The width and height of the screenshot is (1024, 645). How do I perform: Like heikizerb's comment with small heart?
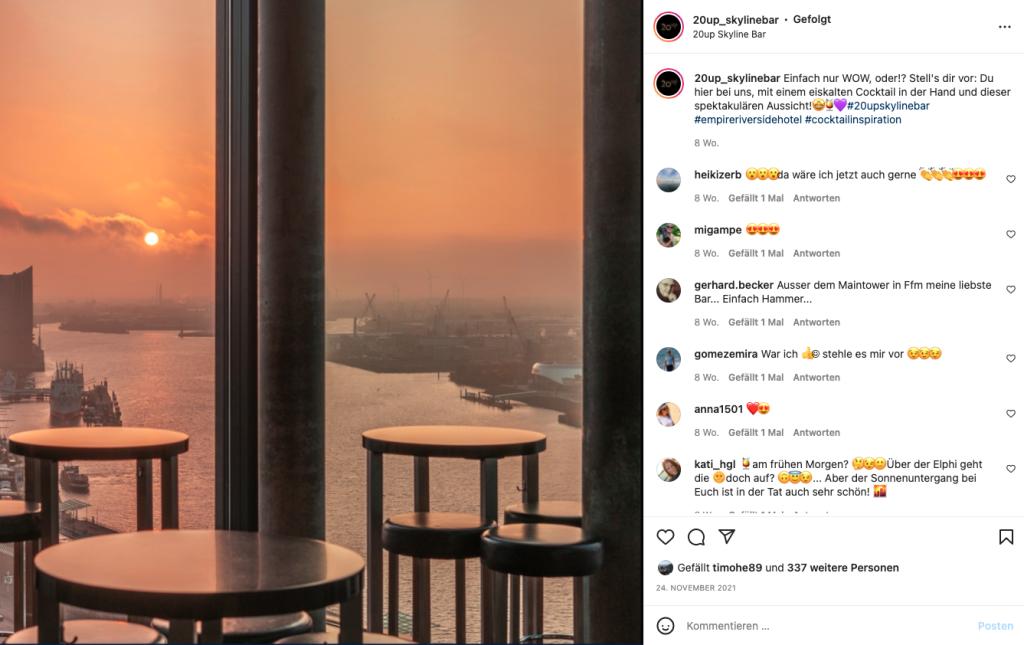coord(1010,179)
